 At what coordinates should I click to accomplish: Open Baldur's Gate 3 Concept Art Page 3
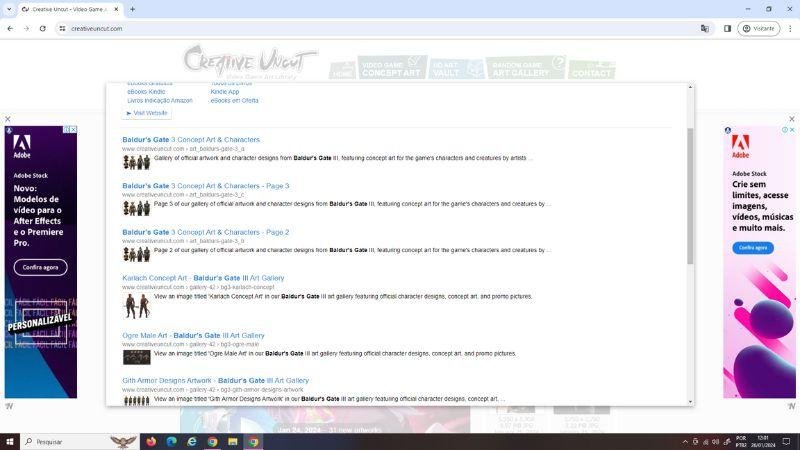pyautogui.click(x=206, y=186)
